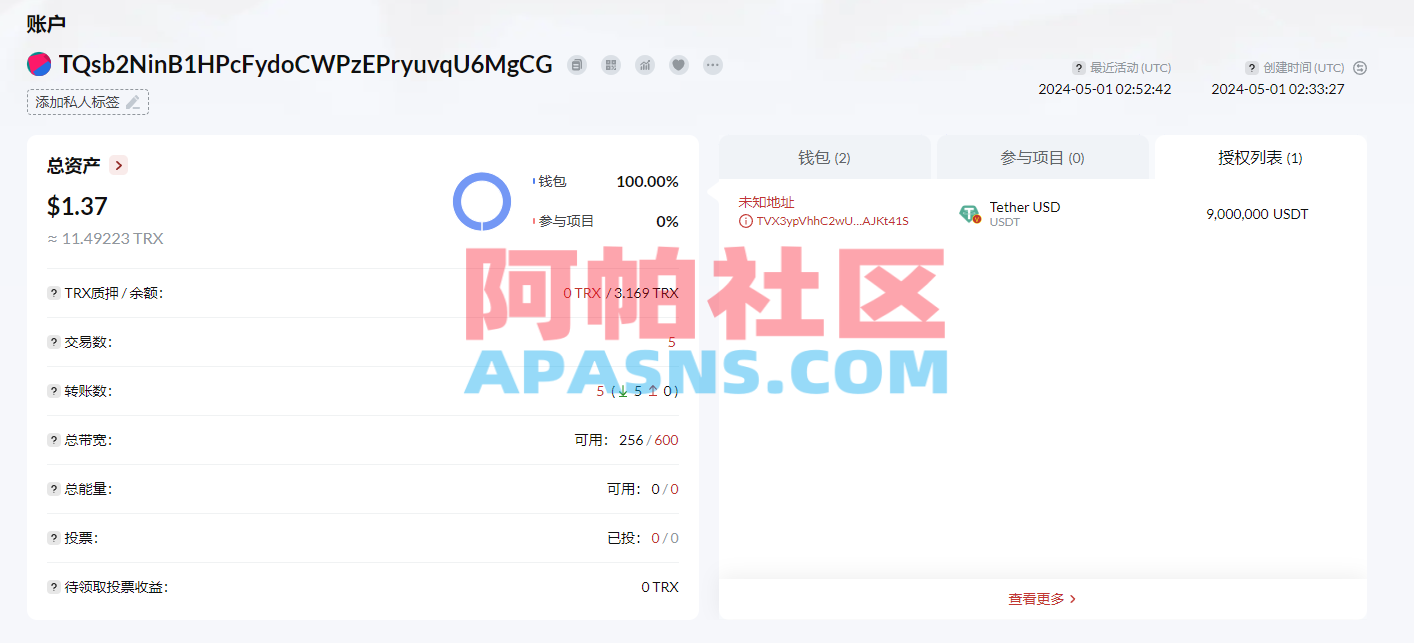Copy the account address TQsb2NinB1HPcFydoCWPzEPryuvqU6MgCG

(576, 64)
